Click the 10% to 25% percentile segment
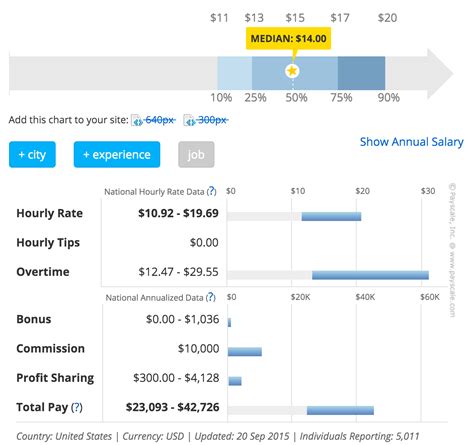Image resolution: width=474 pixels, height=445 pixels. pyautogui.click(x=235, y=73)
